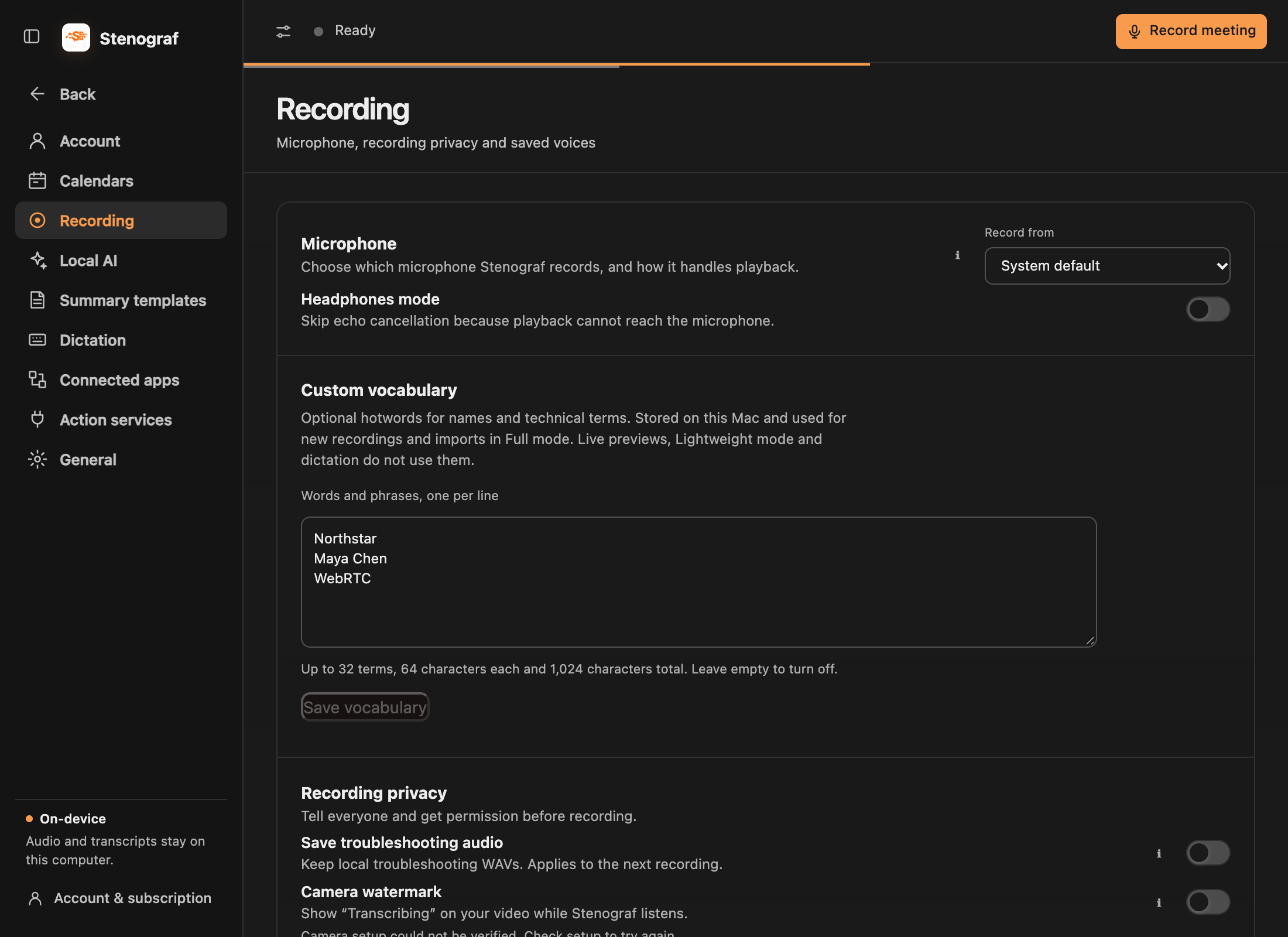The image size is (1288, 937).
Task: Open the Dictation settings page
Action: [x=121, y=340]
